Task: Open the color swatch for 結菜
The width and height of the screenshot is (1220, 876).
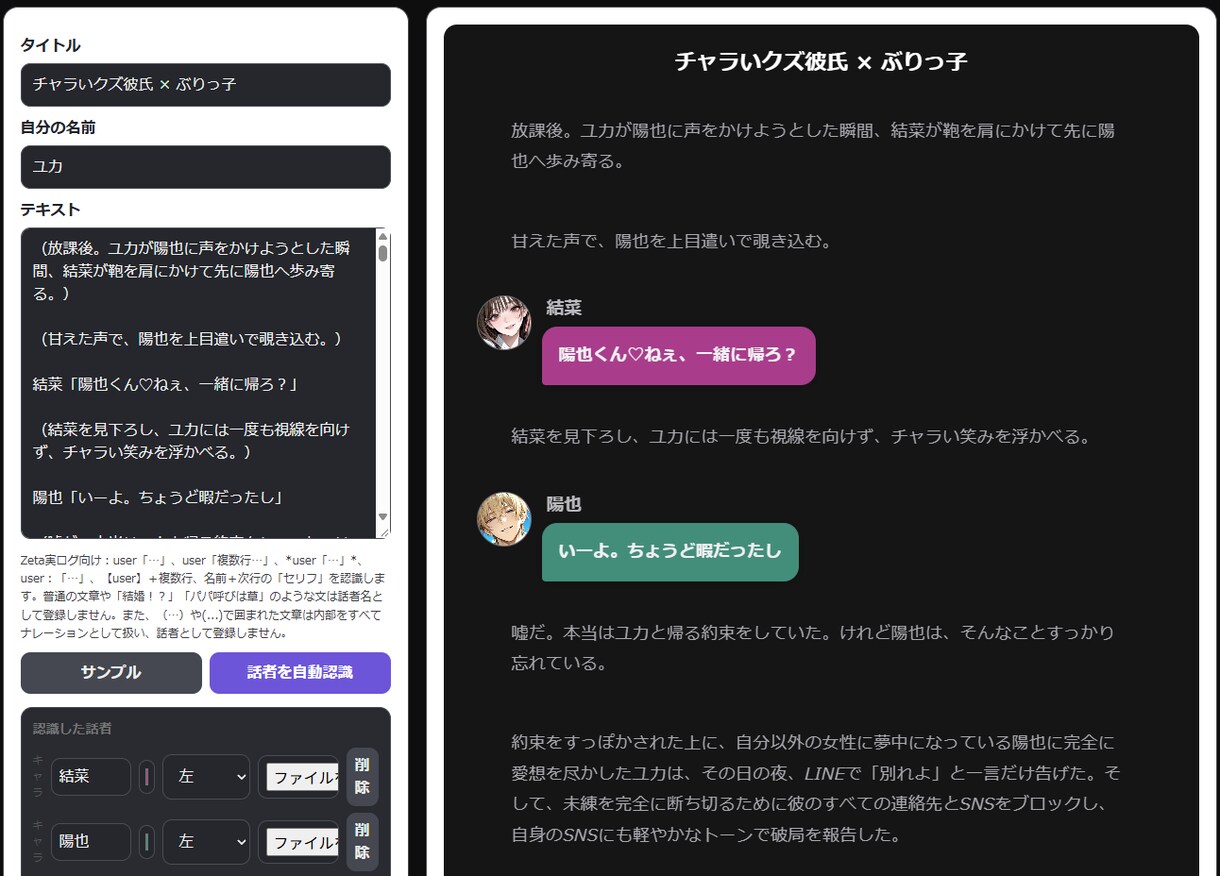Action: click(147, 776)
